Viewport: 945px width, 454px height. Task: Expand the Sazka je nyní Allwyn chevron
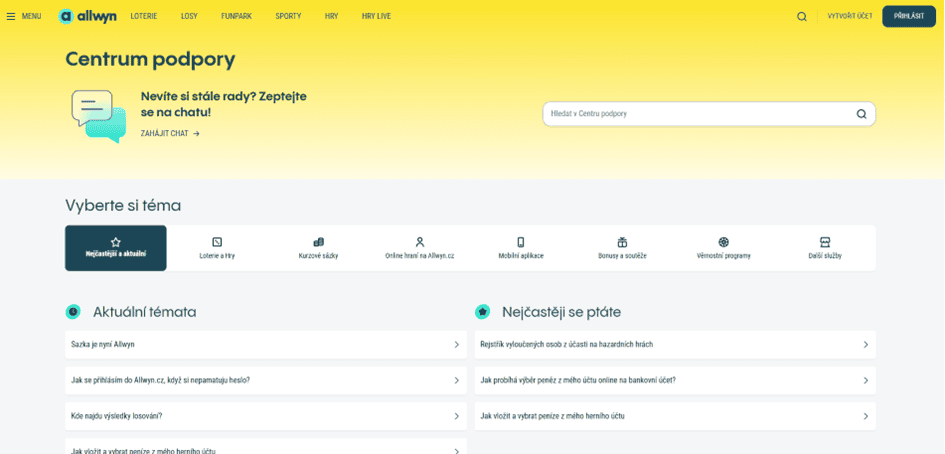click(456, 345)
